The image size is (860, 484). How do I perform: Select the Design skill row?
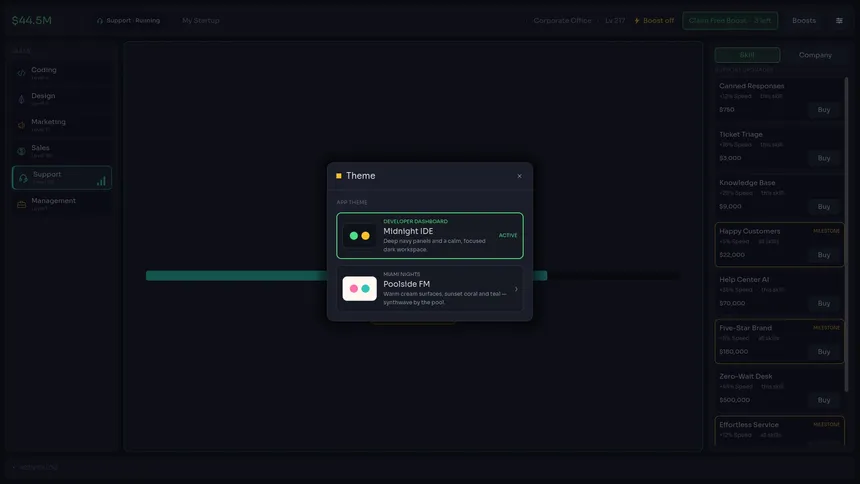click(x=61, y=99)
